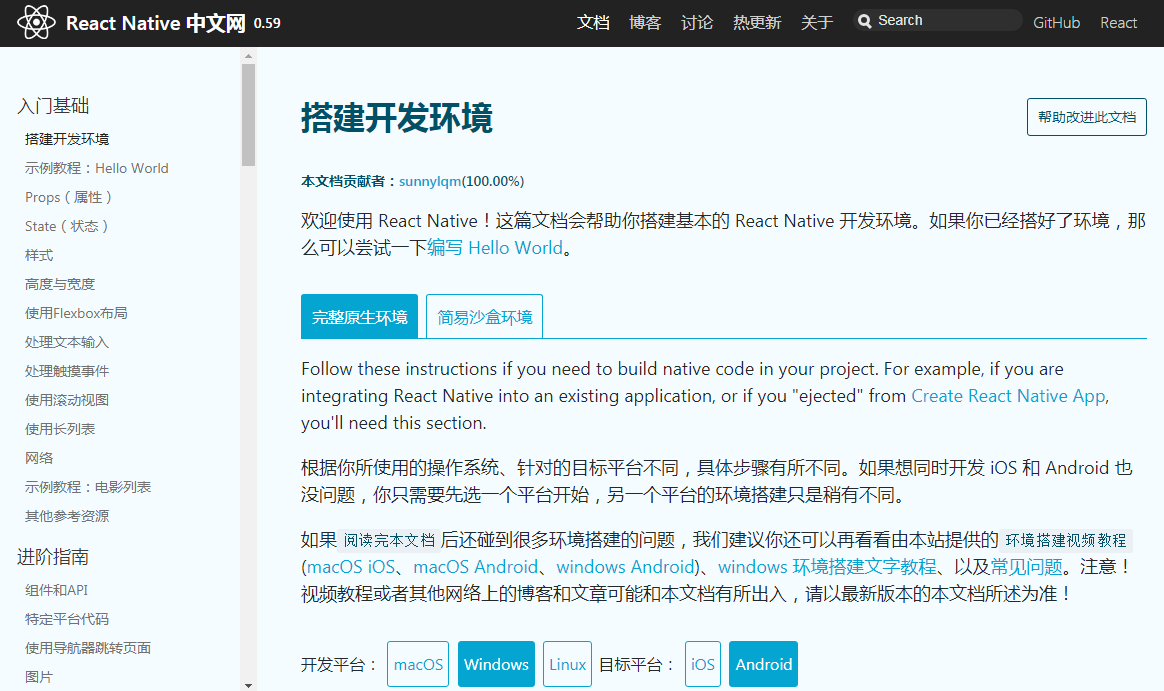Open sidebar item 使用长列表
This screenshot has width=1164, height=691.
[x=59, y=429]
